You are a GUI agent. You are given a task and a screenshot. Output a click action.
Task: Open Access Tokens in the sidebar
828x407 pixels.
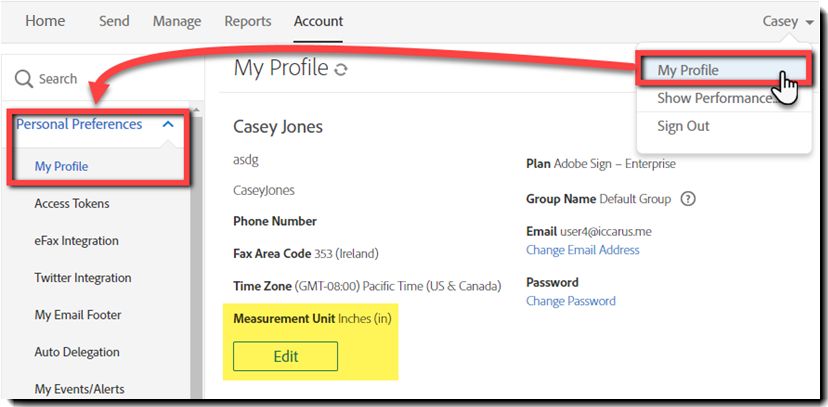pos(72,204)
